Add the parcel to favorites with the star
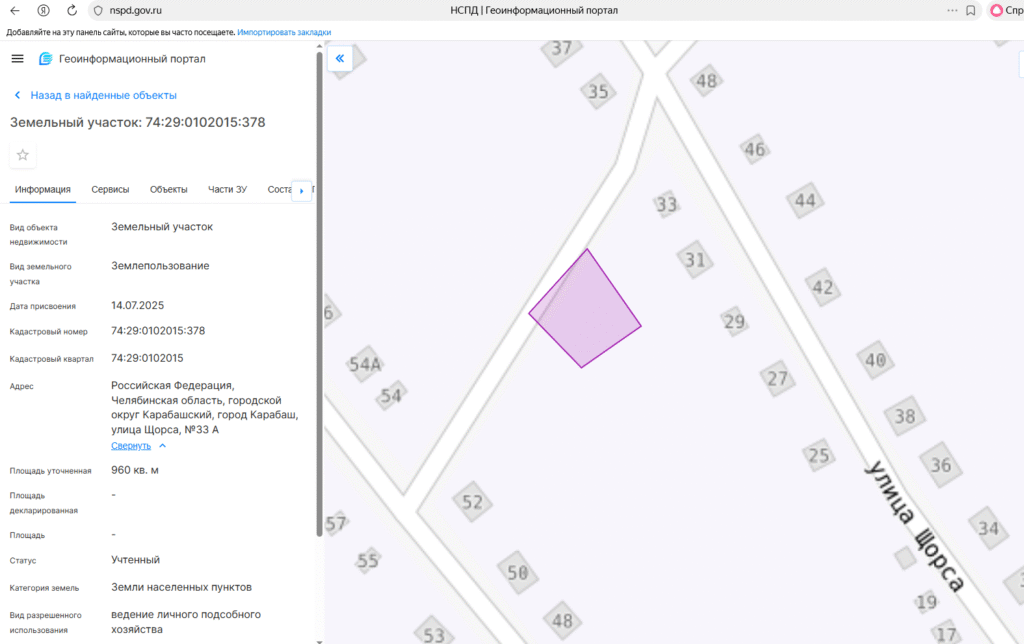Viewport: 1024px width, 644px height. [x=23, y=155]
